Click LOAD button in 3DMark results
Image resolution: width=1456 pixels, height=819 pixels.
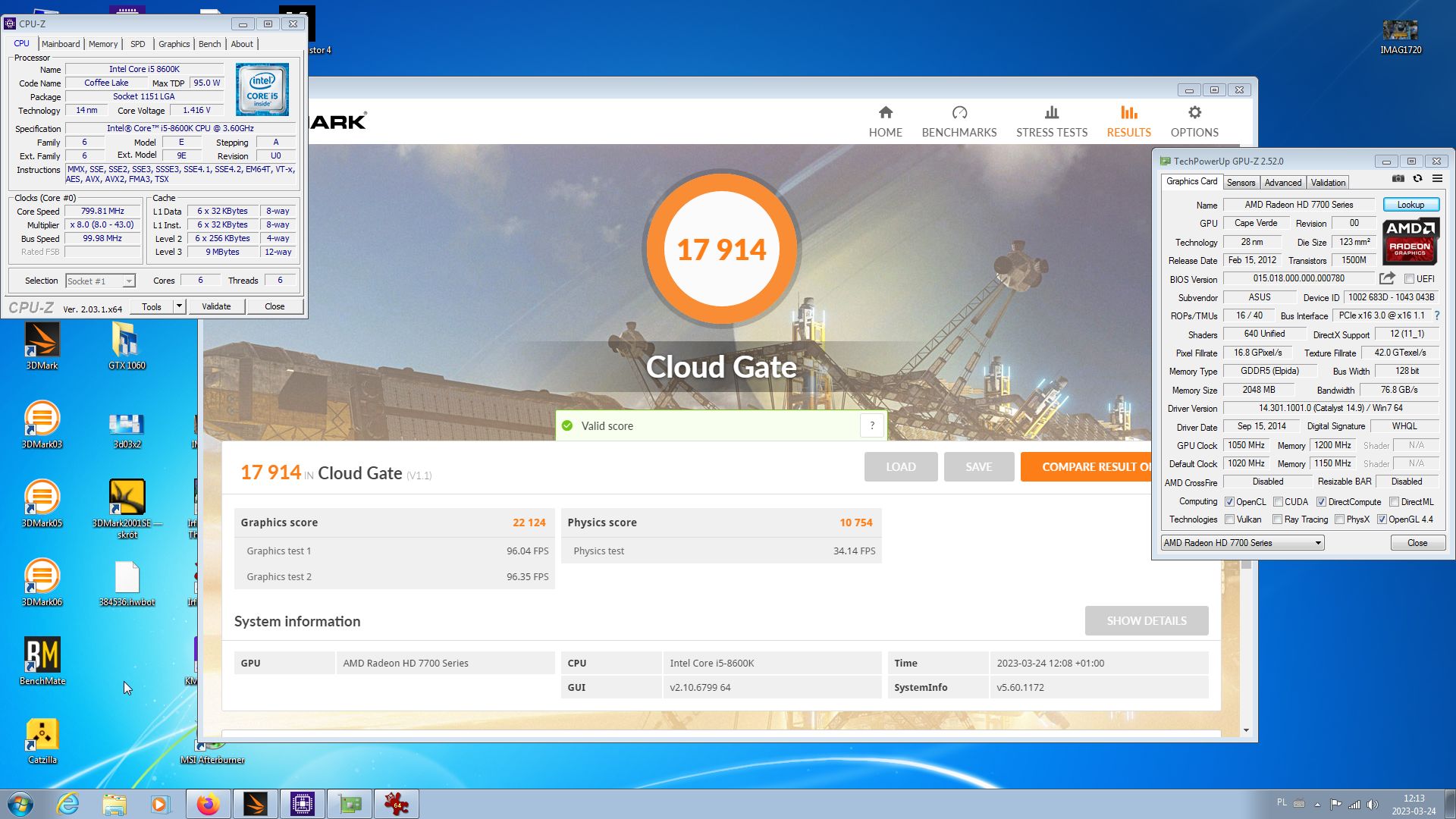point(901,467)
